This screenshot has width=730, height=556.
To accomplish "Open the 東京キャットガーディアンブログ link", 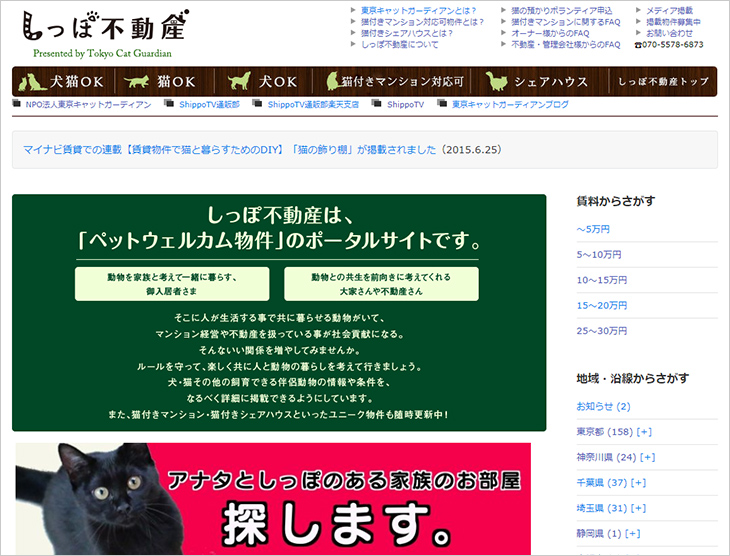I will coord(509,104).
